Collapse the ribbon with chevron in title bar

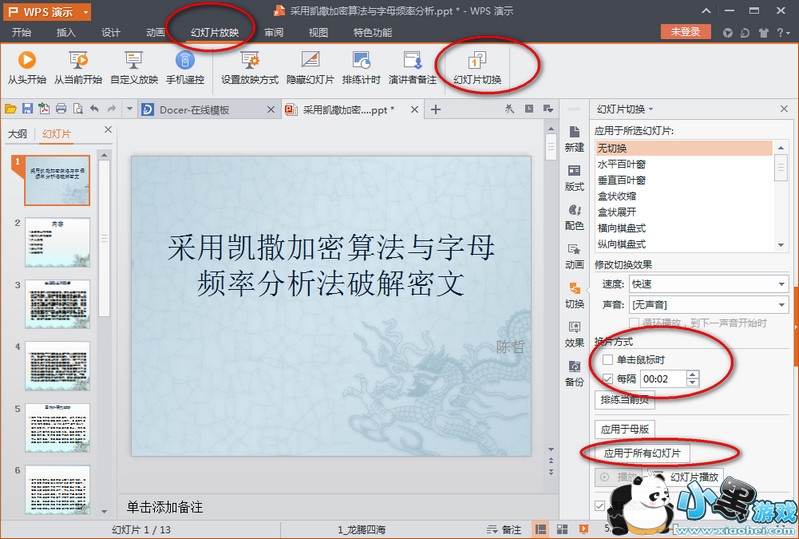pyautogui.click(x=706, y=11)
